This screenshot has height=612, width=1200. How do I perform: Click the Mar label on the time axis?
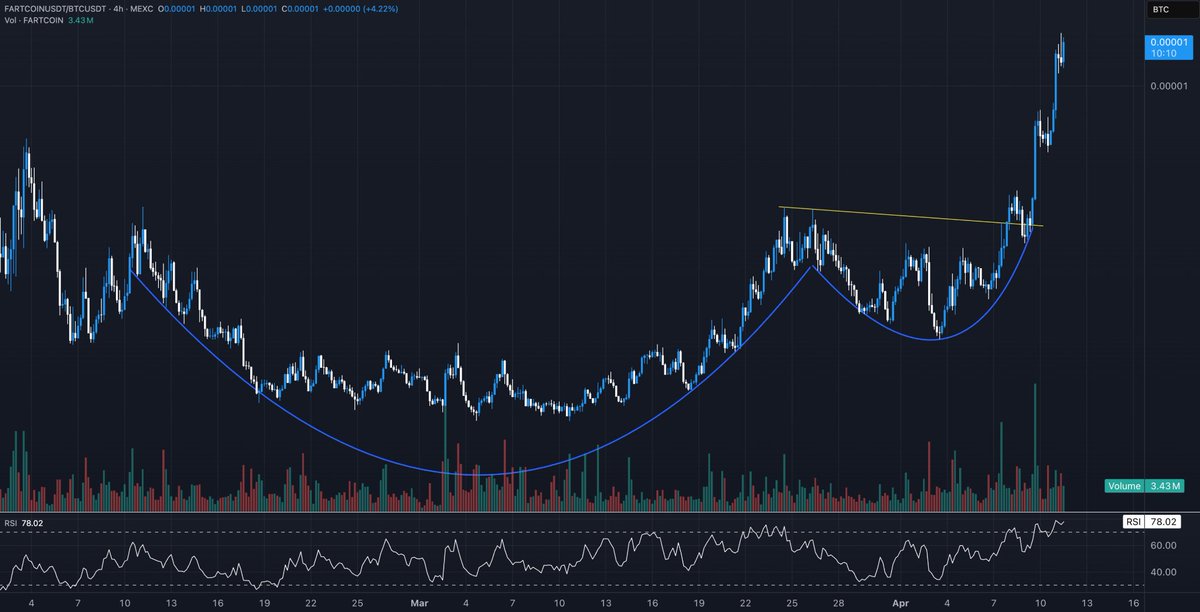tap(418, 603)
